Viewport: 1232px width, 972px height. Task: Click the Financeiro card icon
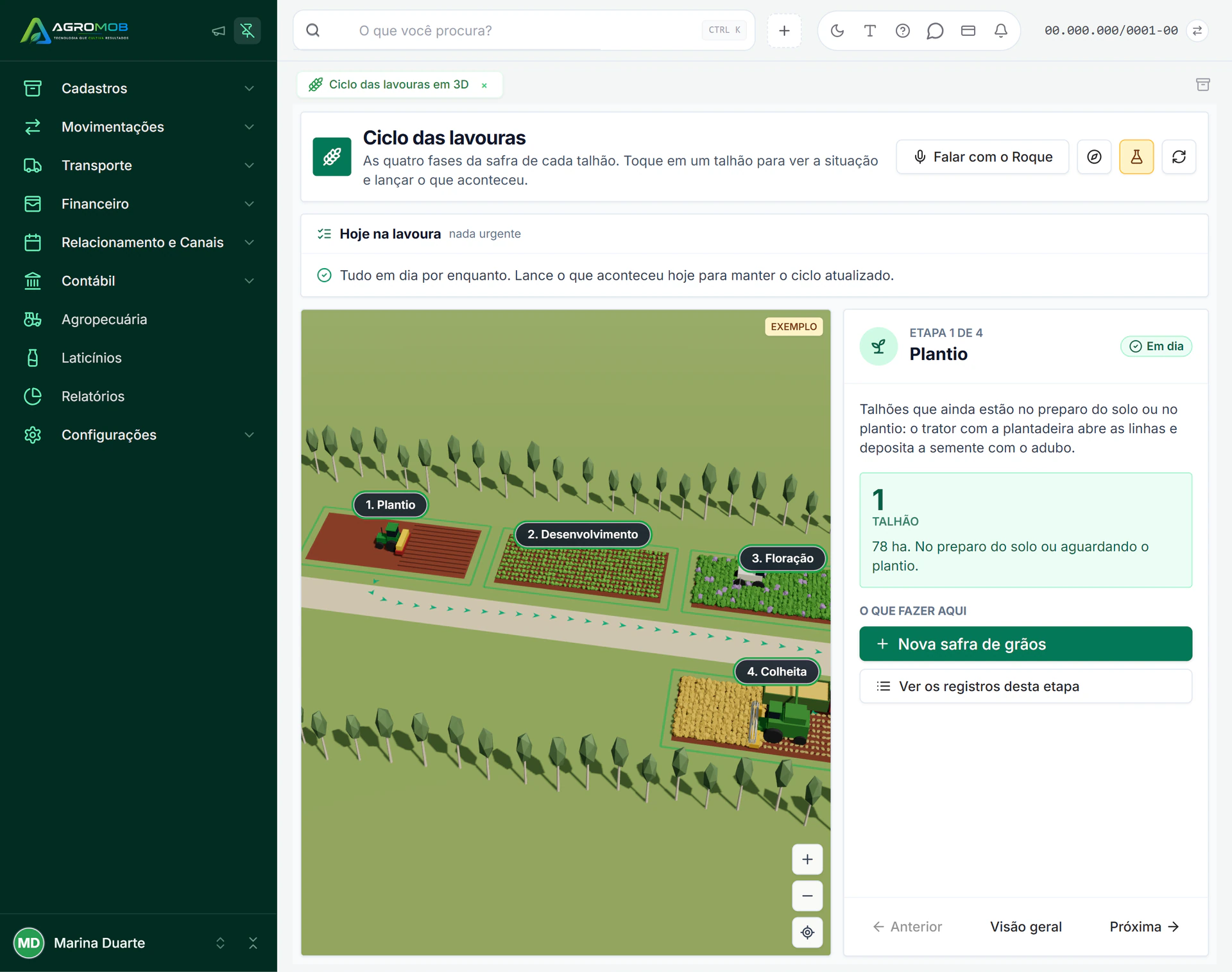pos(33,203)
